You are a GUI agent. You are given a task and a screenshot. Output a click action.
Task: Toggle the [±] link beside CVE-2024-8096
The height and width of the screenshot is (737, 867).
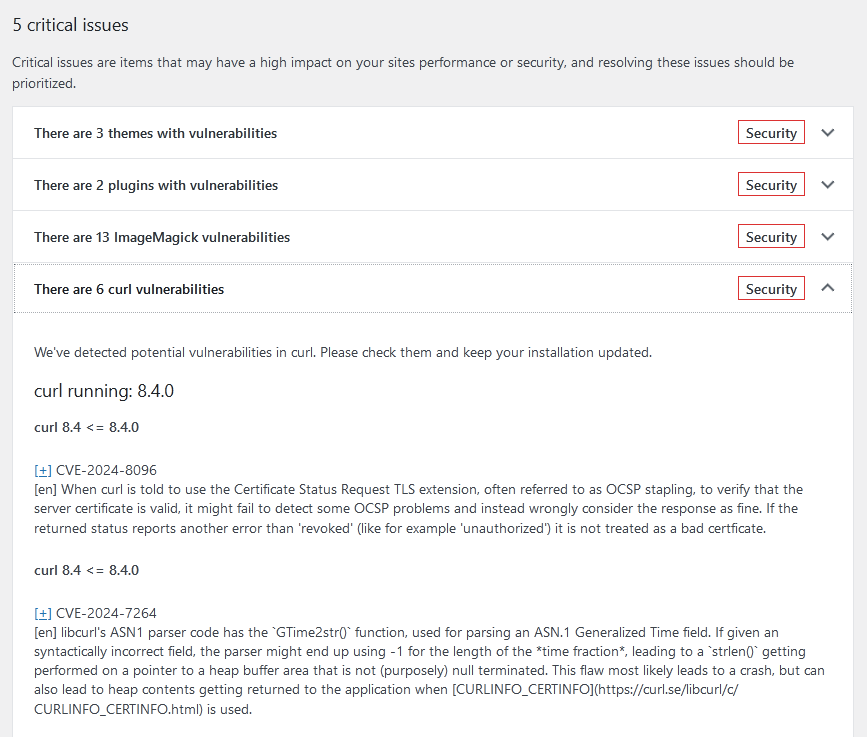coord(43,470)
